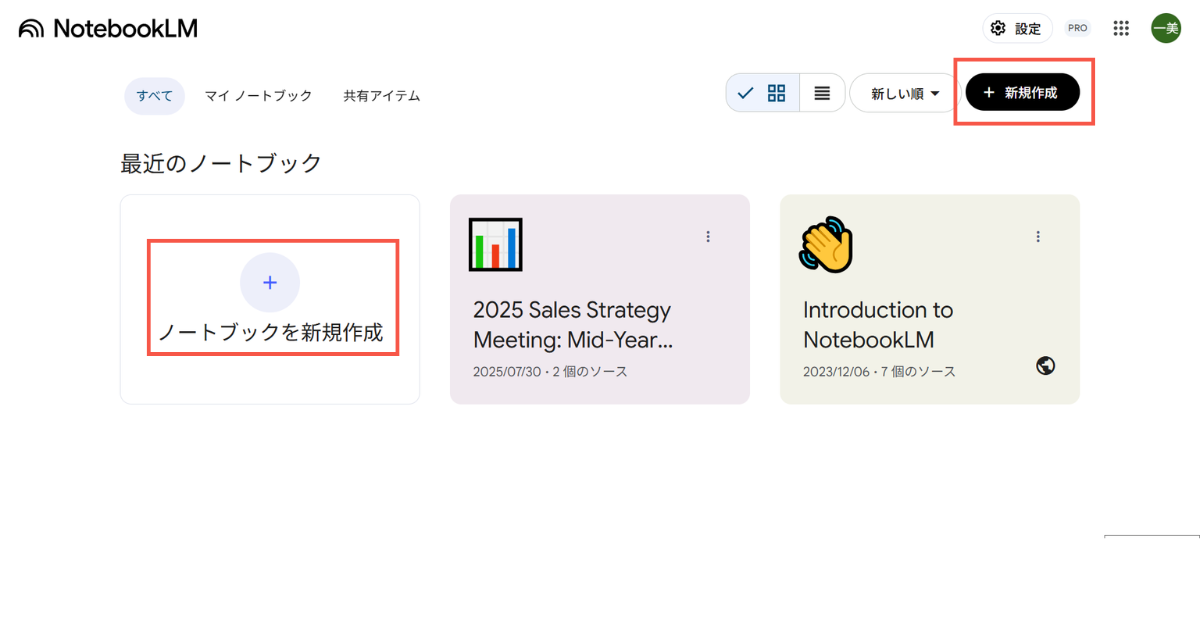1200x628 pixels.
Task: Select the すべて tab
Action: pos(154,96)
